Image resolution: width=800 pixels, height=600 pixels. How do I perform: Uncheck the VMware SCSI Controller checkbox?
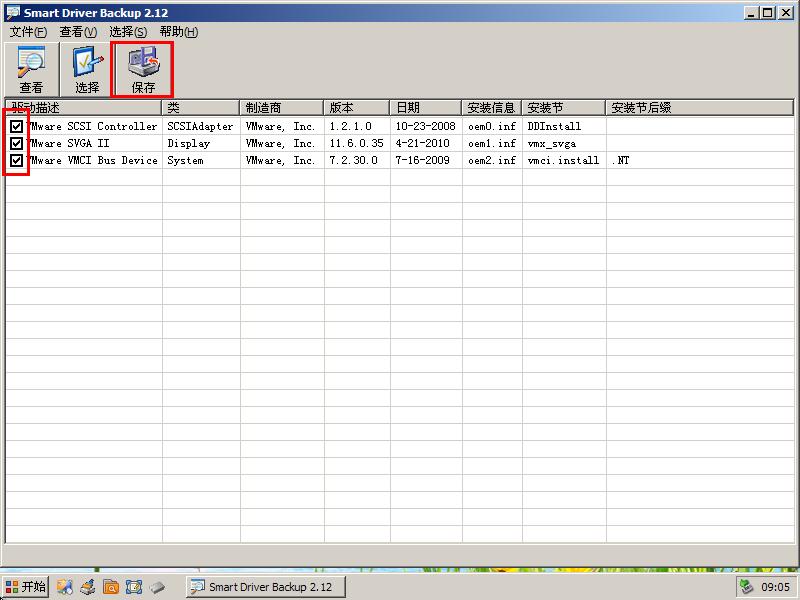(16, 126)
